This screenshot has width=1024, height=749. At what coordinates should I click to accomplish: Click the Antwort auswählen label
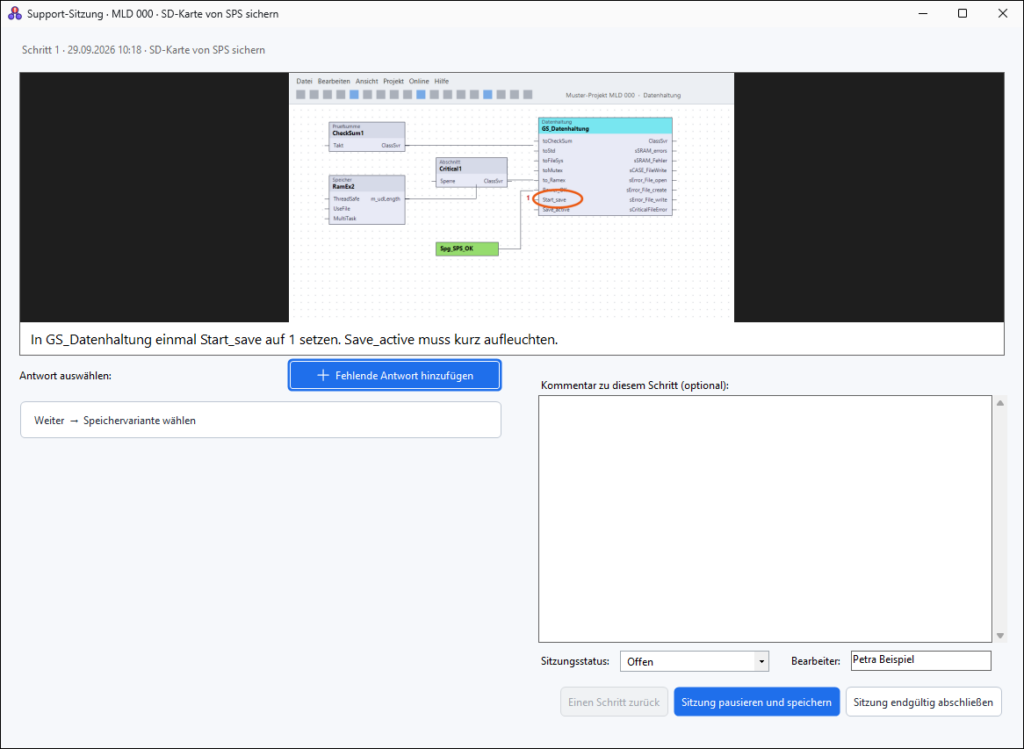click(65, 375)
